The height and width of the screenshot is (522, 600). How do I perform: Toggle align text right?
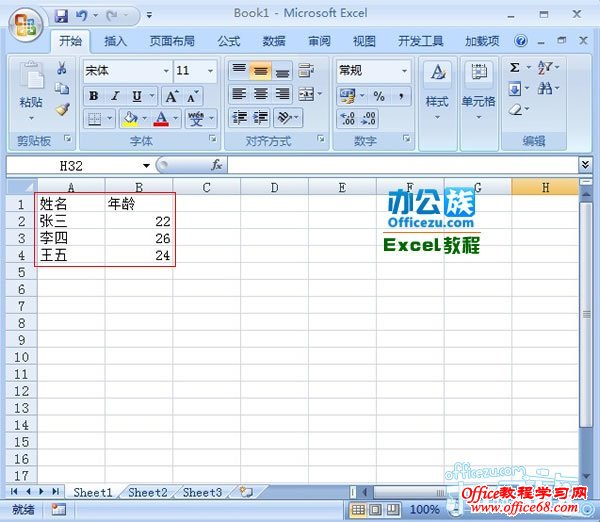(282, 94)
